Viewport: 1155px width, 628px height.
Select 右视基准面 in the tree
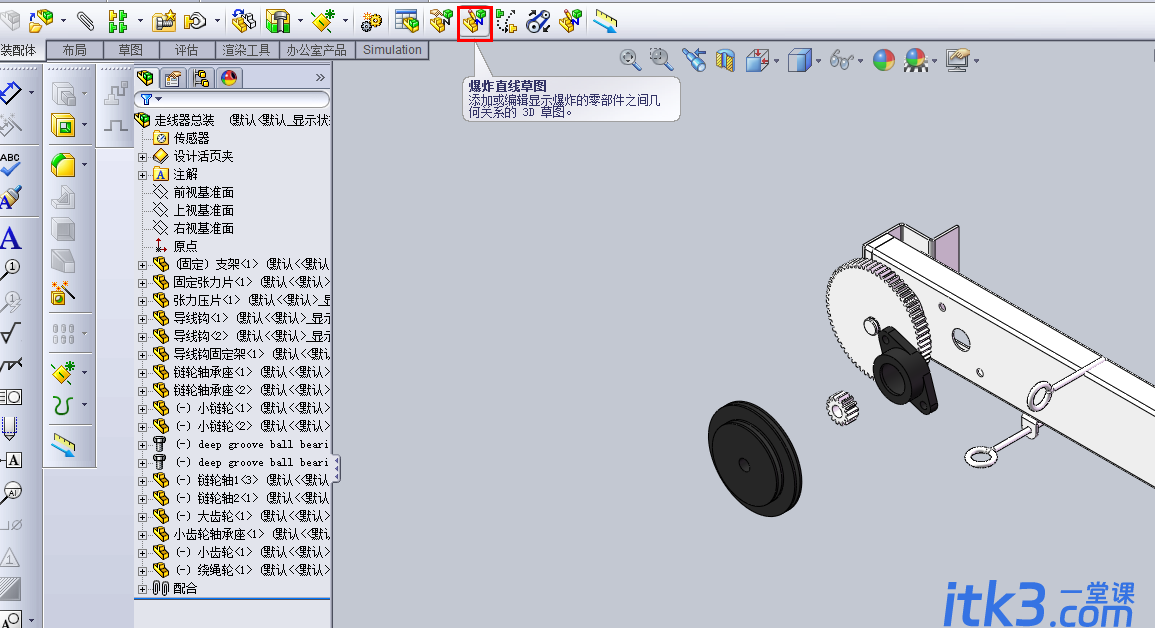[x=203, y=229]
